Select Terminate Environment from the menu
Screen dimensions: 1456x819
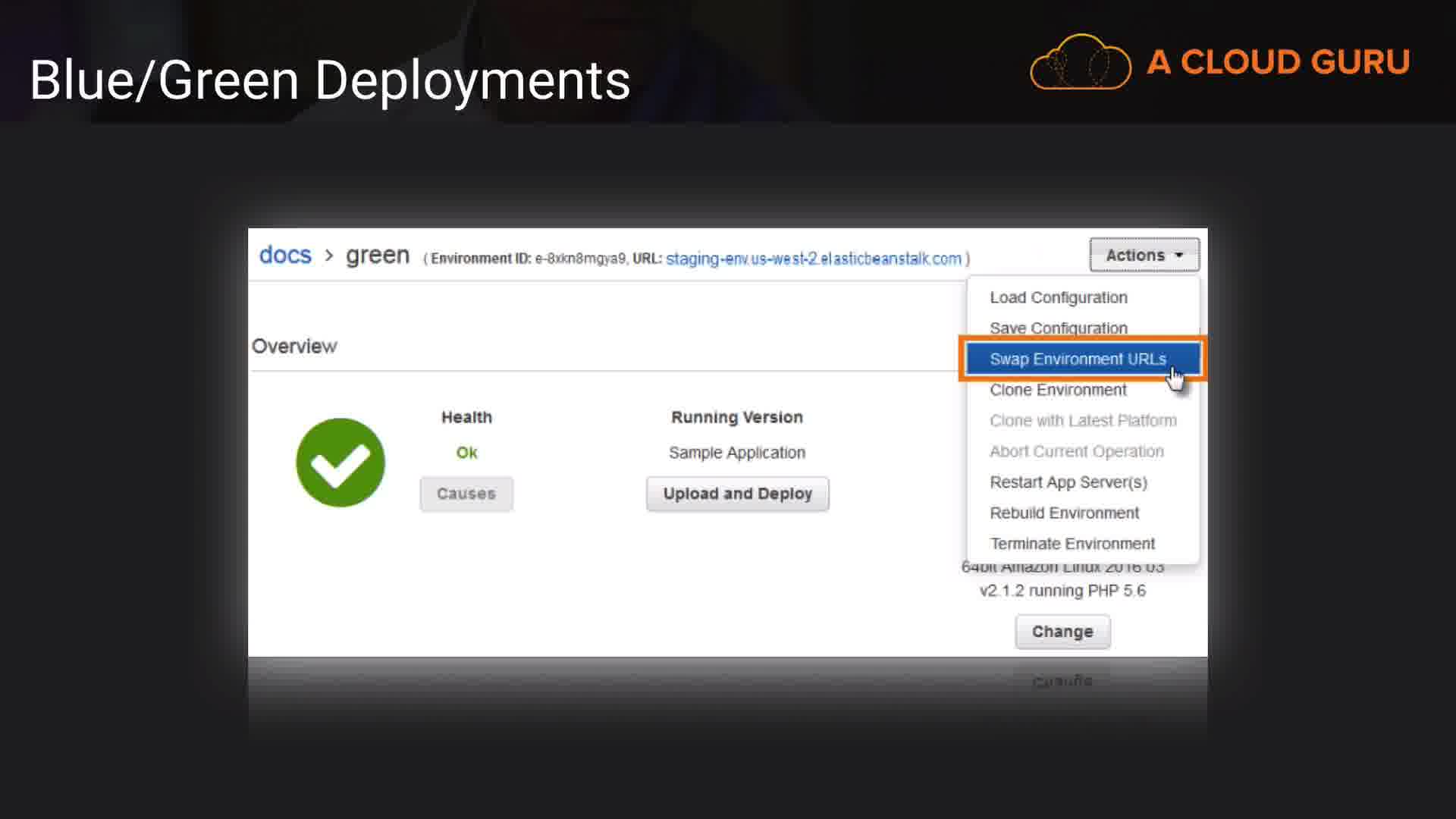point(1072,544)
